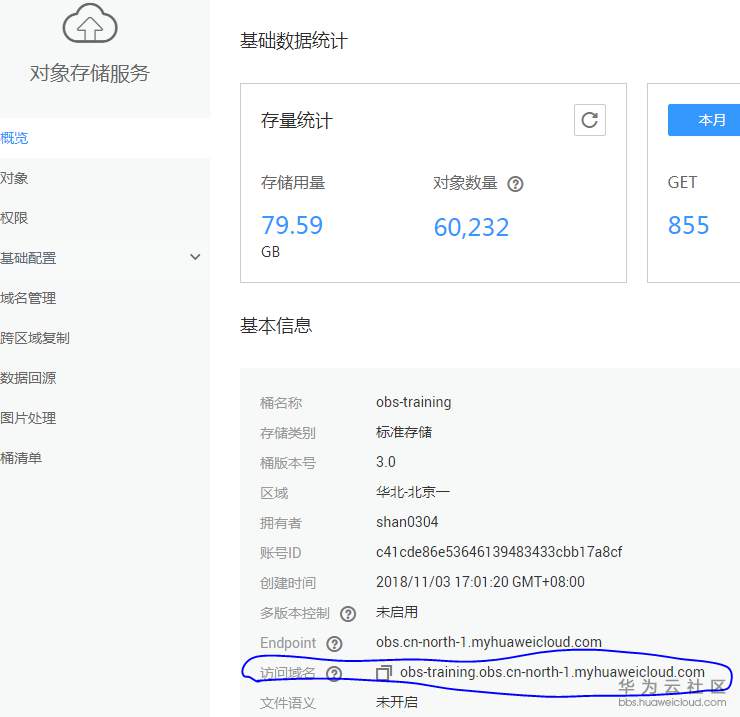Open 图片处理 in the sidebar
Screen dimensions: 740x717
[28, 418]
